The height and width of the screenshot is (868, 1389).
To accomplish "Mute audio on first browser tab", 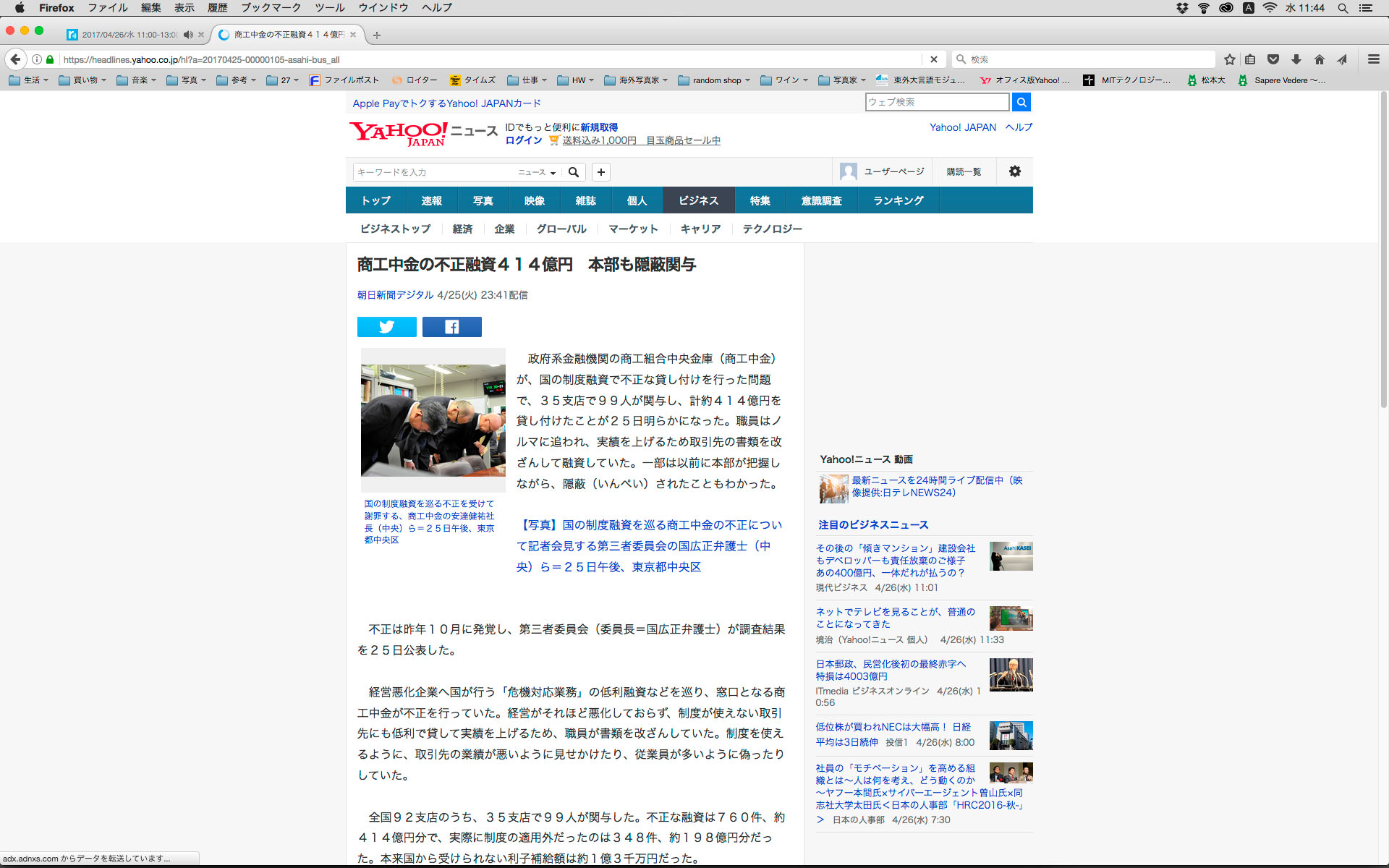I will pyautogui.click(x=188, y=35).
